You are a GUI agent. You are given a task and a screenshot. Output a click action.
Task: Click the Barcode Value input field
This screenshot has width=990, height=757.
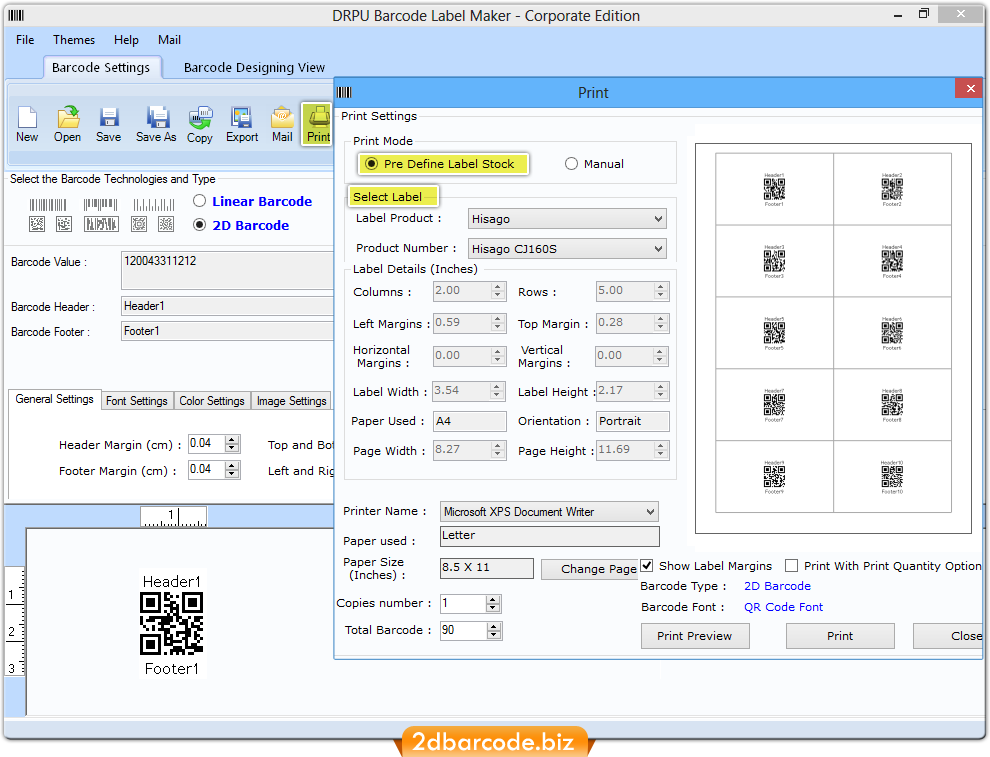227,270
